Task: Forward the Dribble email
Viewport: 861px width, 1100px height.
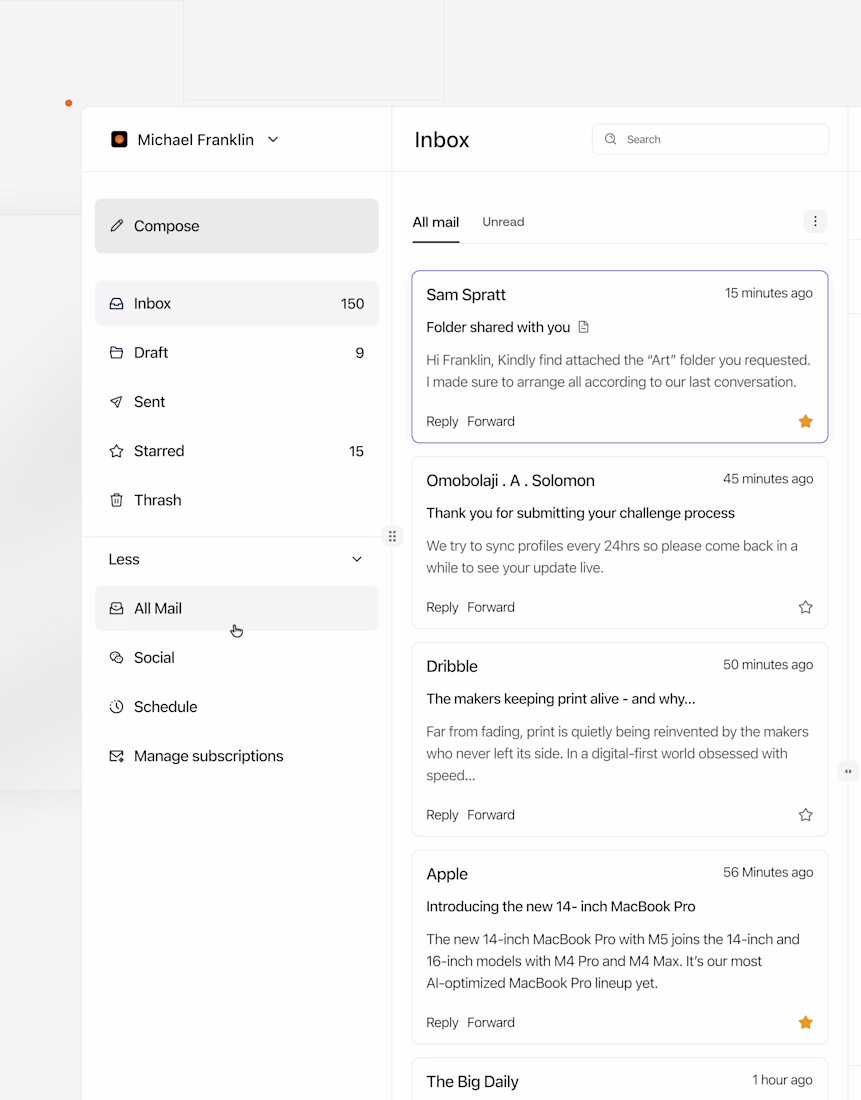Action: pyautogui.click(x=491, y=815)
